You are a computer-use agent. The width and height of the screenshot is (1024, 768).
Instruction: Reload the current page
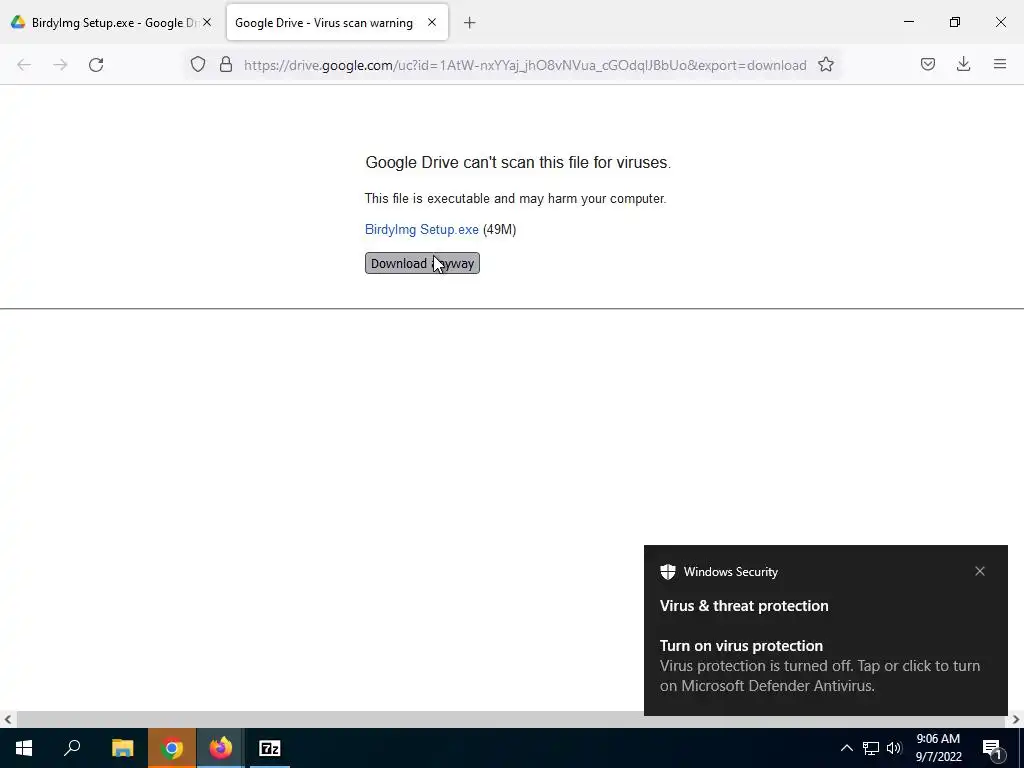[x=96, y=65]
